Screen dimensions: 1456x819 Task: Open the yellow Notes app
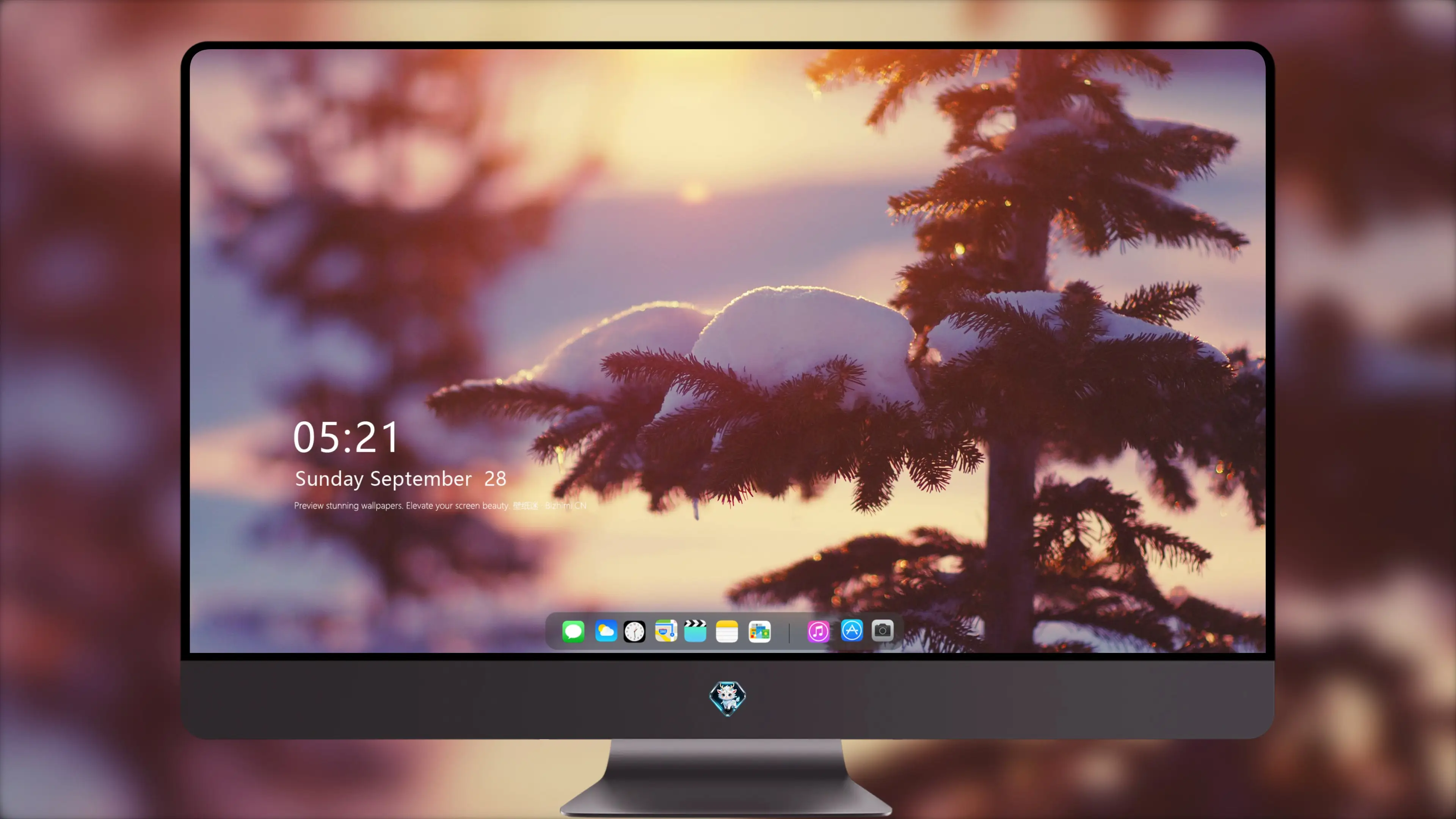click(727, 631)
